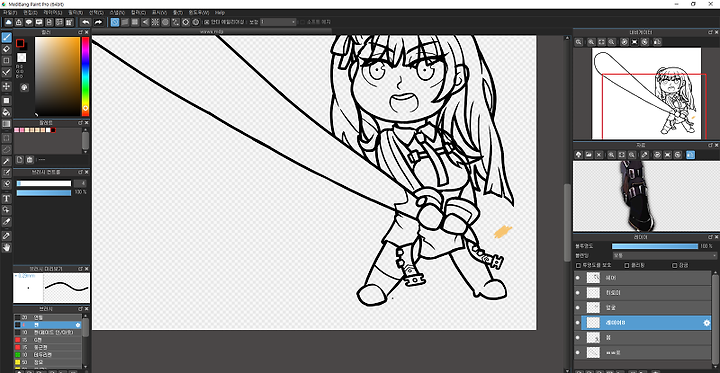The height and width of the screenshot is (373, 720).
Task: Enable the radial snap guide
Action: point(155,22)
